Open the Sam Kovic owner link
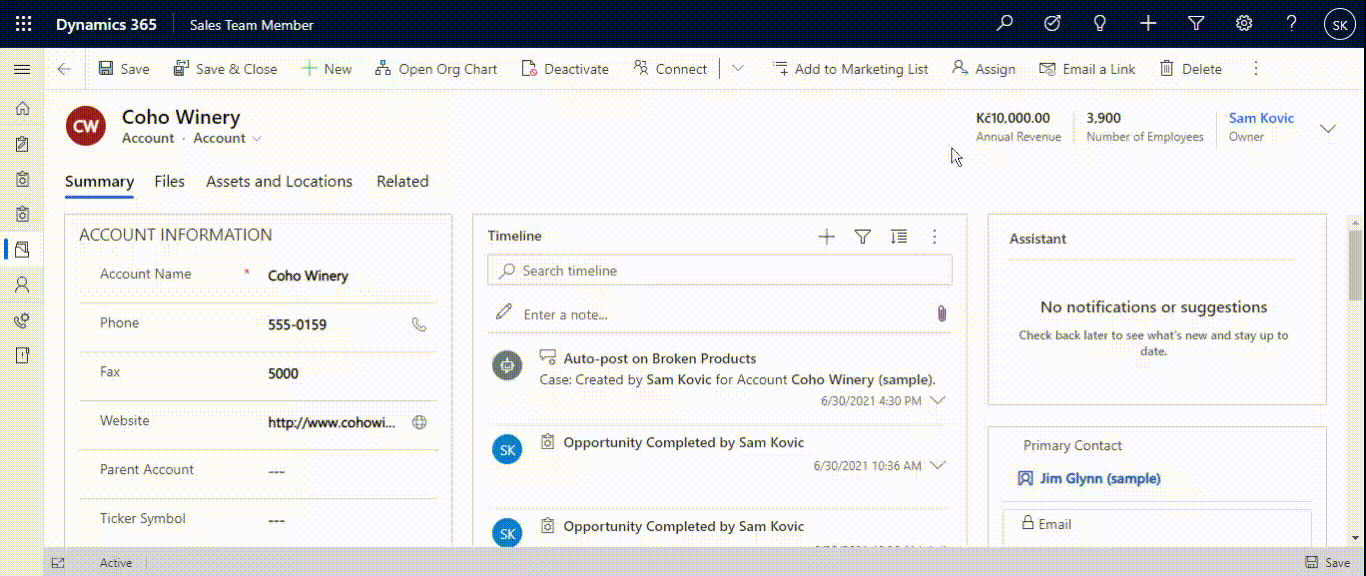The height and width of the screenshot is (576, 1366). tap(1261, 118)
